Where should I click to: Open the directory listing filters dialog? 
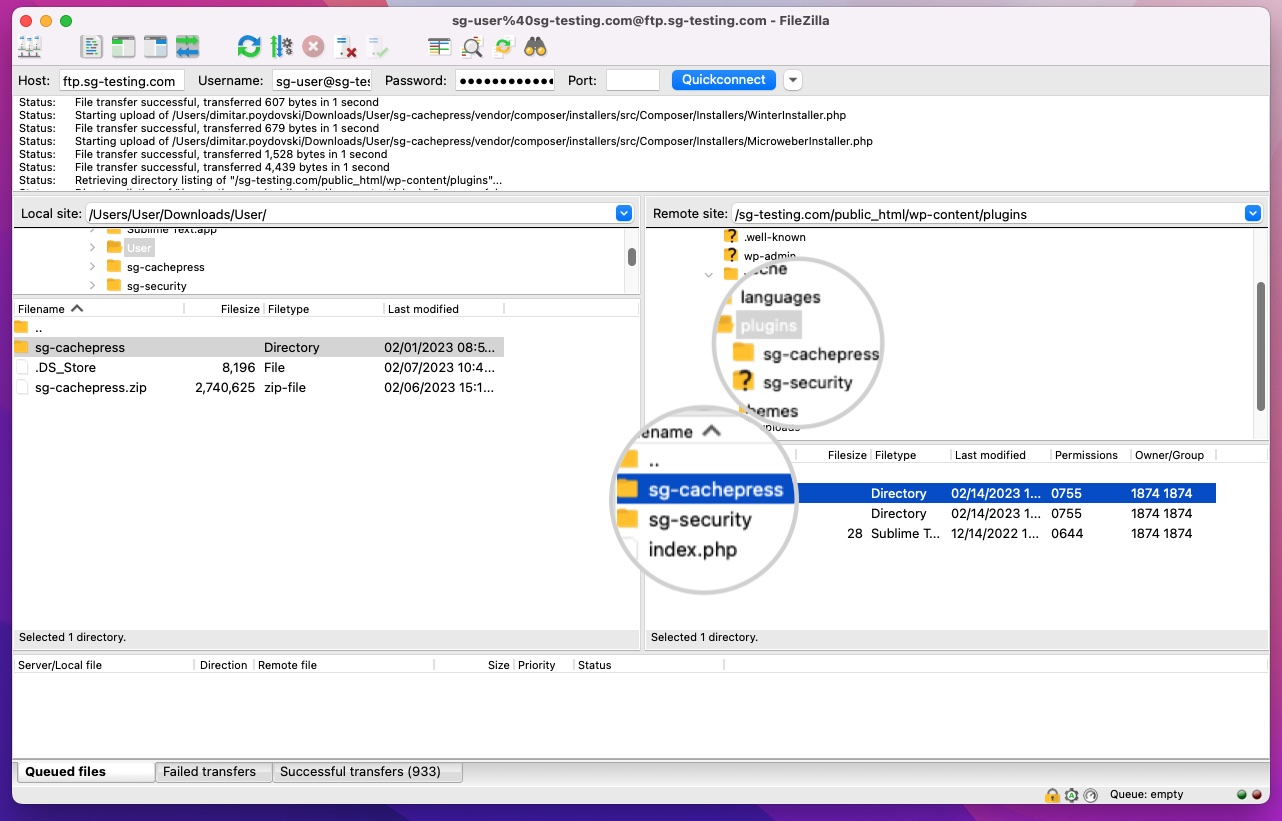[439, 46]
